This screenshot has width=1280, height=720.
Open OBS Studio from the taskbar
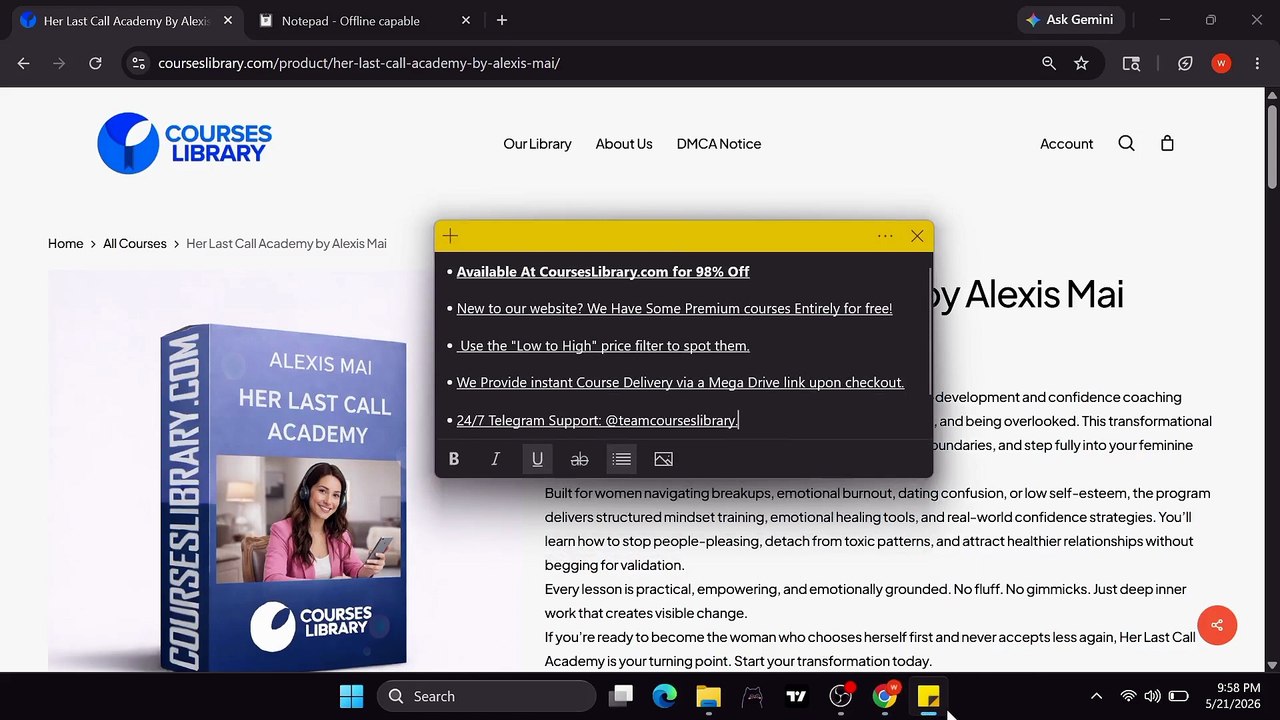point(841,696)
